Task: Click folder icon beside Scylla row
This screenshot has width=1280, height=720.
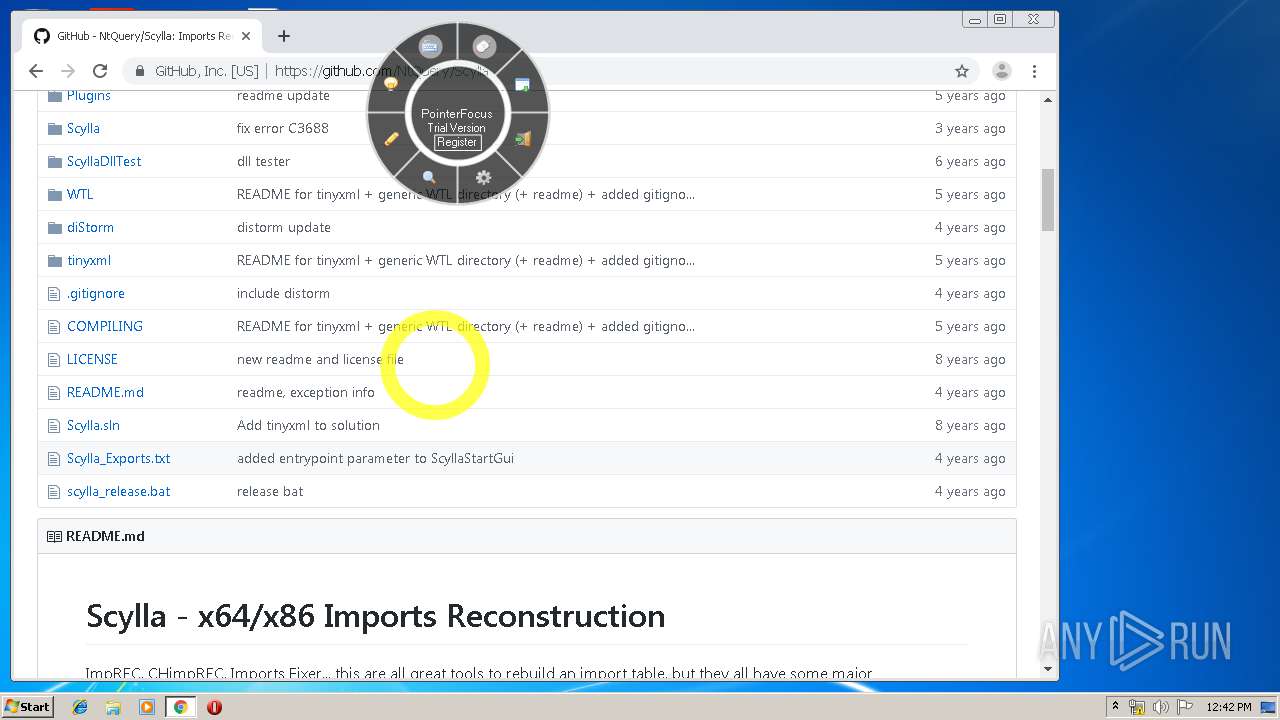Action: click(55, 128)
